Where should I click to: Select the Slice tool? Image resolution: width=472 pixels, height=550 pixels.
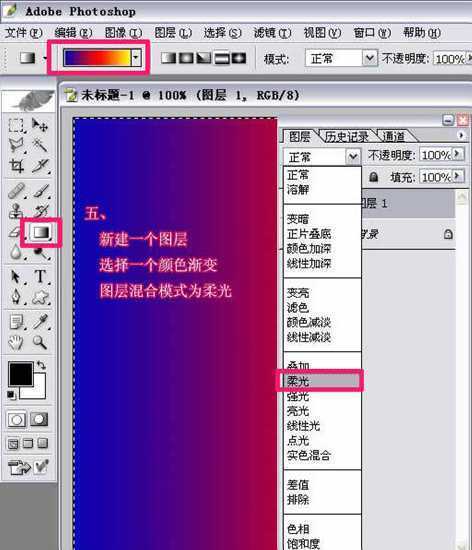pos(40,166)
